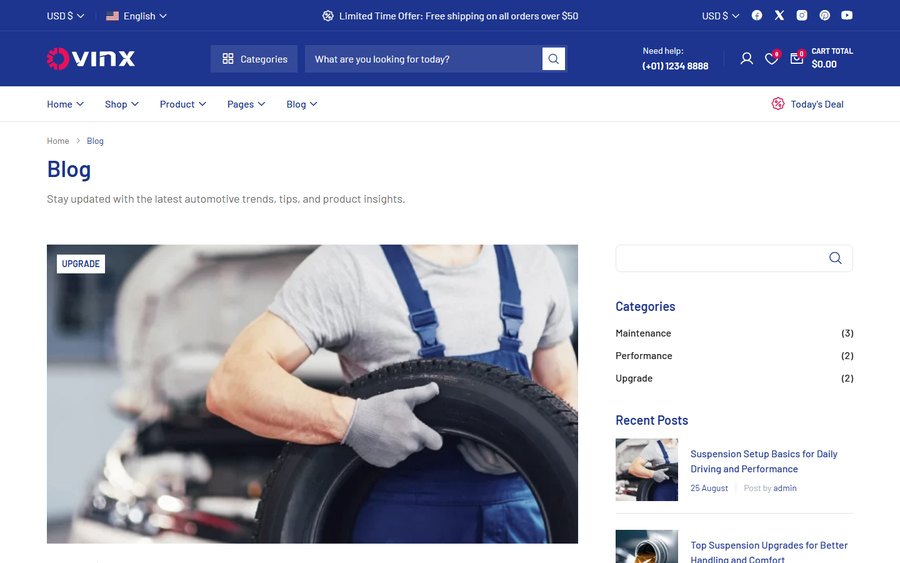Open the Facebook social icon

click(757, 15)
